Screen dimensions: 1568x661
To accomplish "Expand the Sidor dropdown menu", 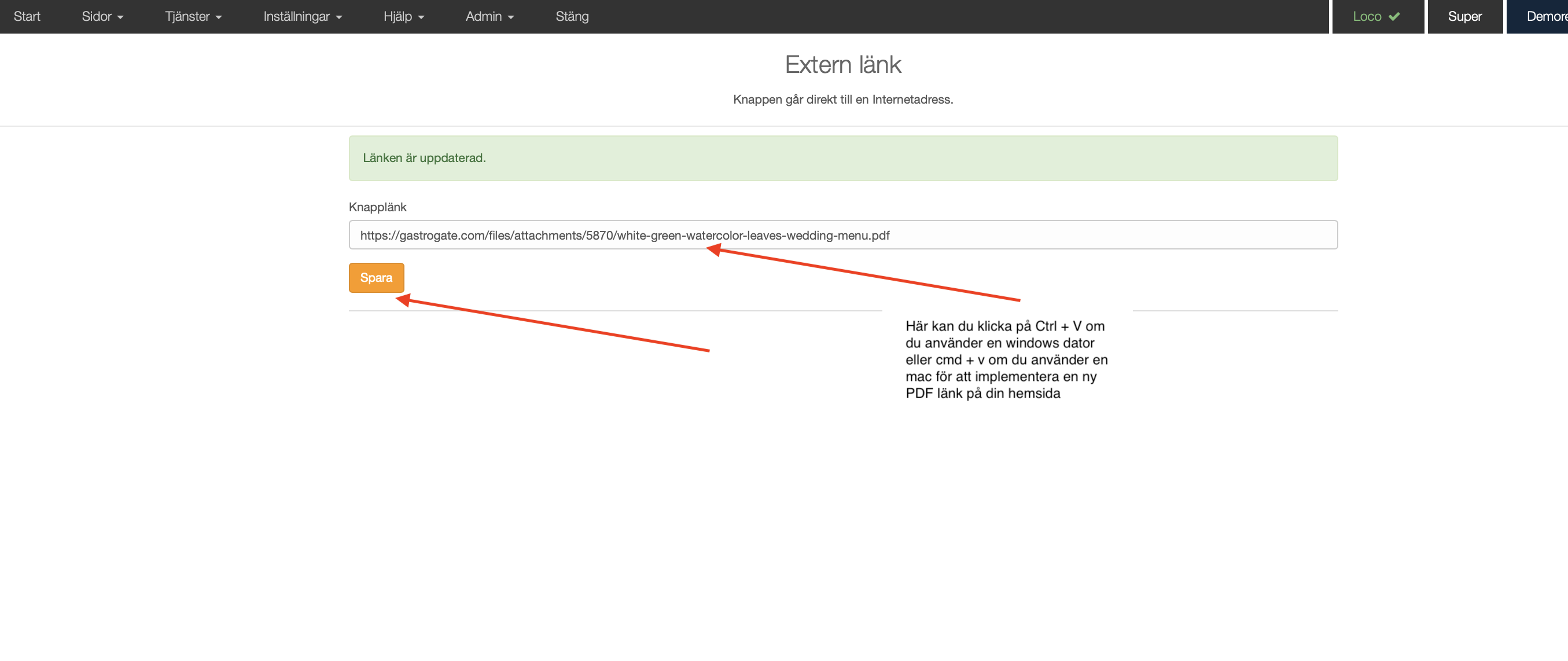I will coord(102,16).
